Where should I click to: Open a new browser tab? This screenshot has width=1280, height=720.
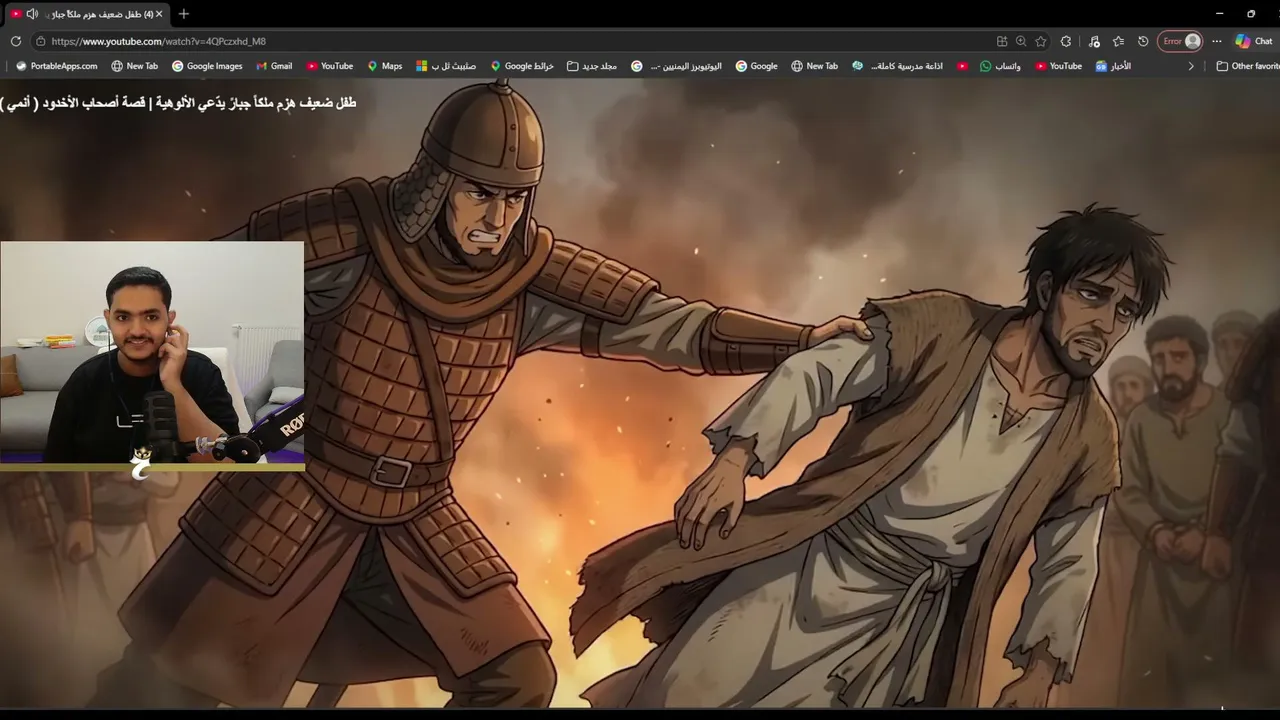coord(183,14)
